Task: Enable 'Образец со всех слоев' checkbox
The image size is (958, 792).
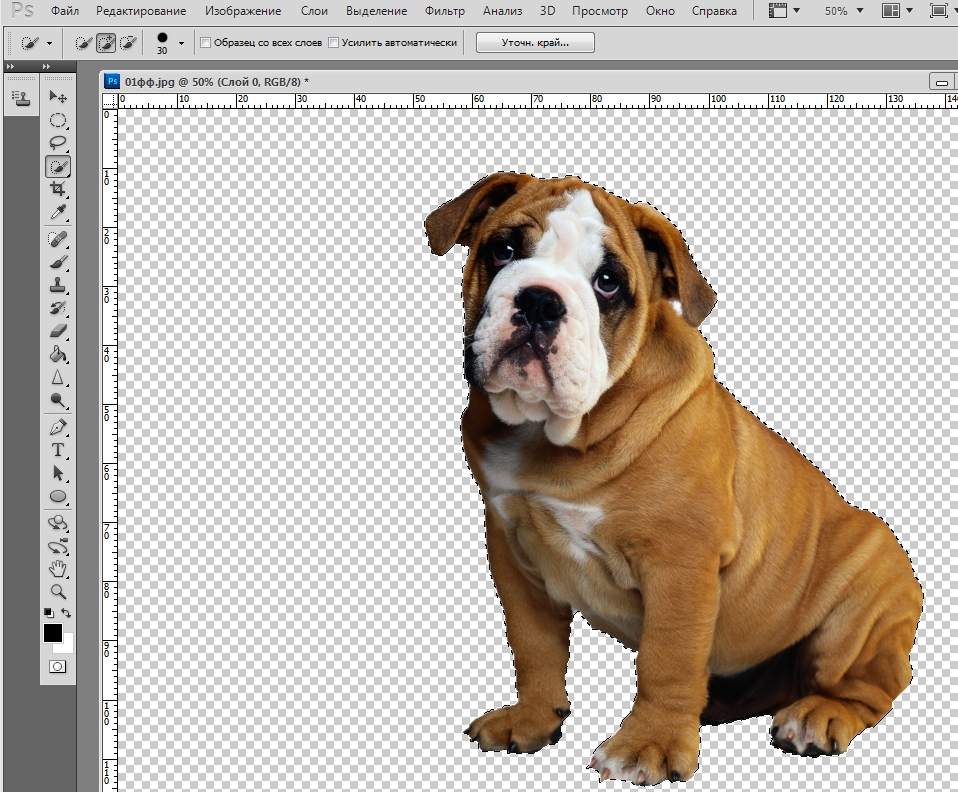Action: pos(205,43)
